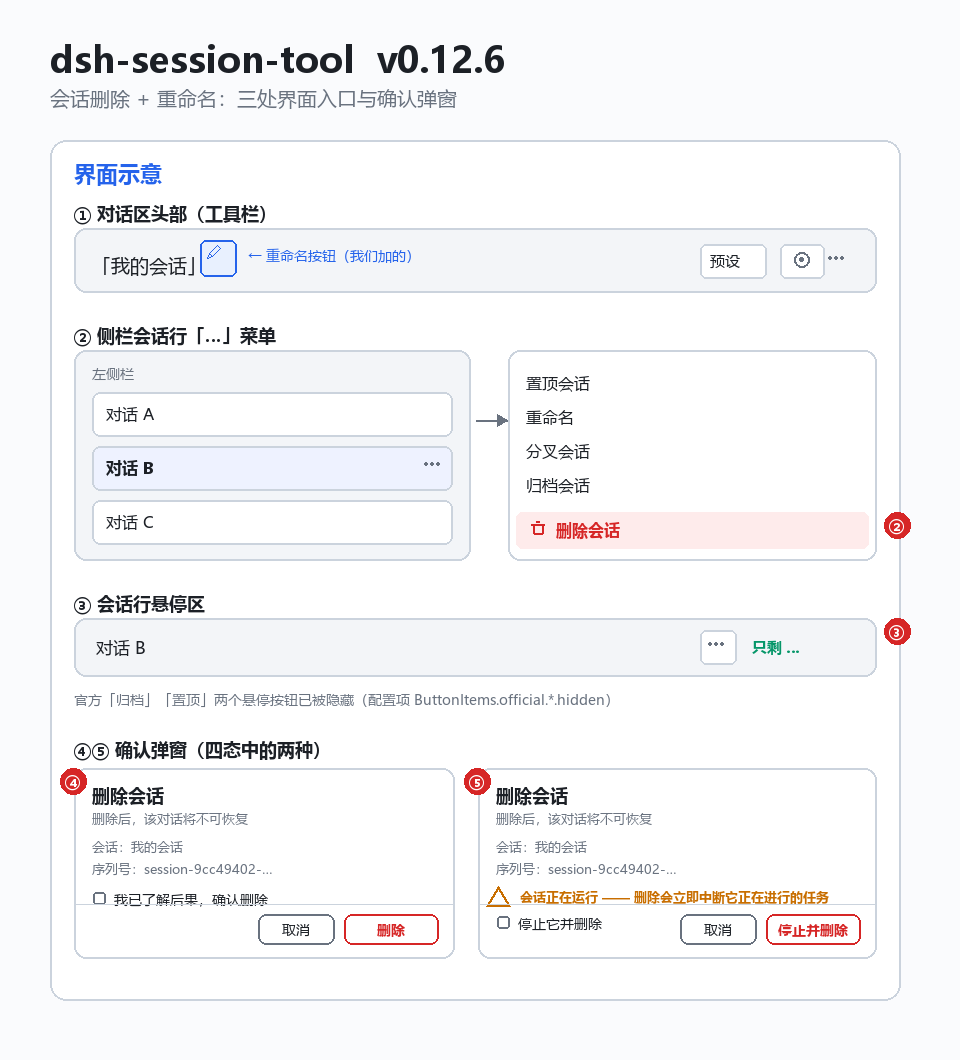Click the 预设 button in toolbar
Viewport: 960px width, 1060px height.
(x=733, y=261)
